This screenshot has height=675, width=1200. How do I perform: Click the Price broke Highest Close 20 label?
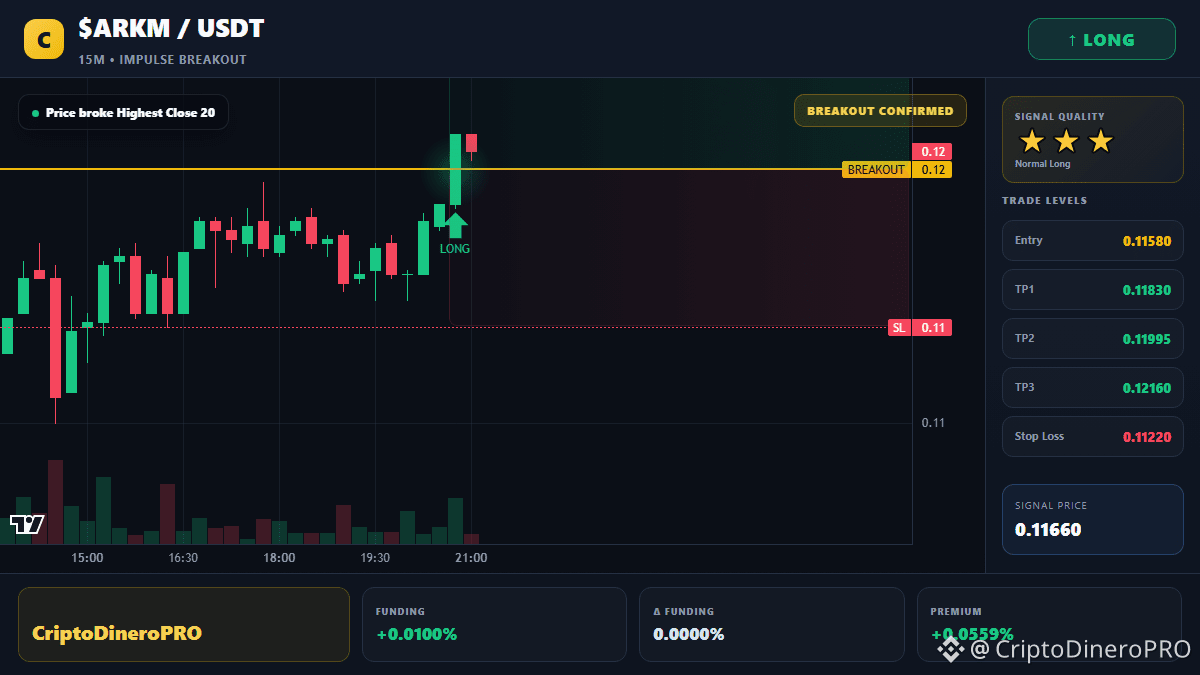[x=123, y=113]
